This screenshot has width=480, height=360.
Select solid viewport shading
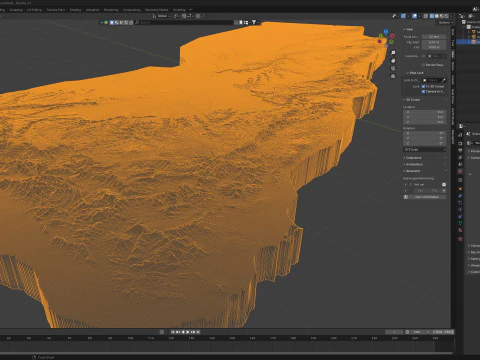[437, 16]
